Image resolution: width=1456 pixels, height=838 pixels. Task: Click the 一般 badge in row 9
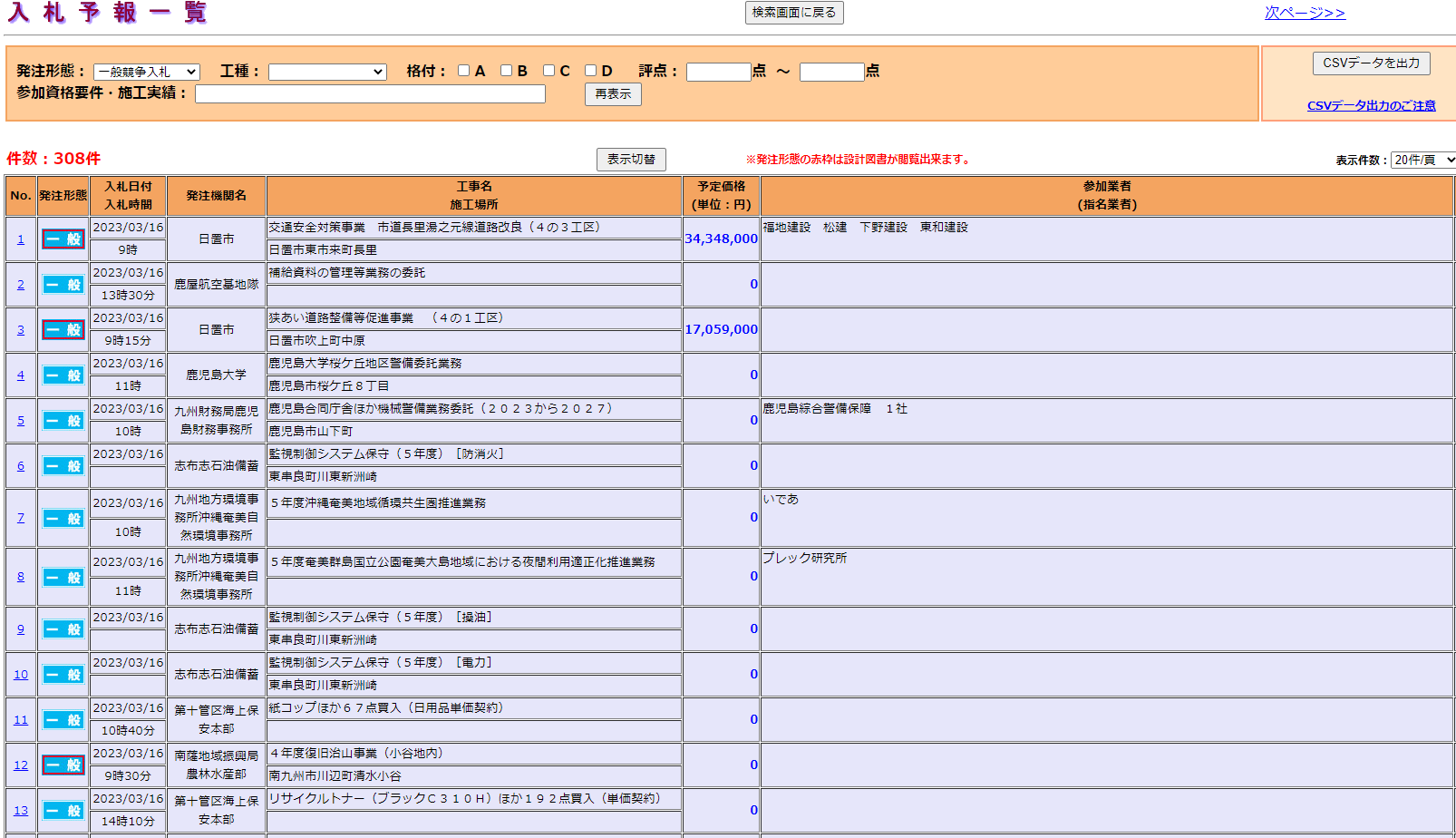tap(63, 629)
